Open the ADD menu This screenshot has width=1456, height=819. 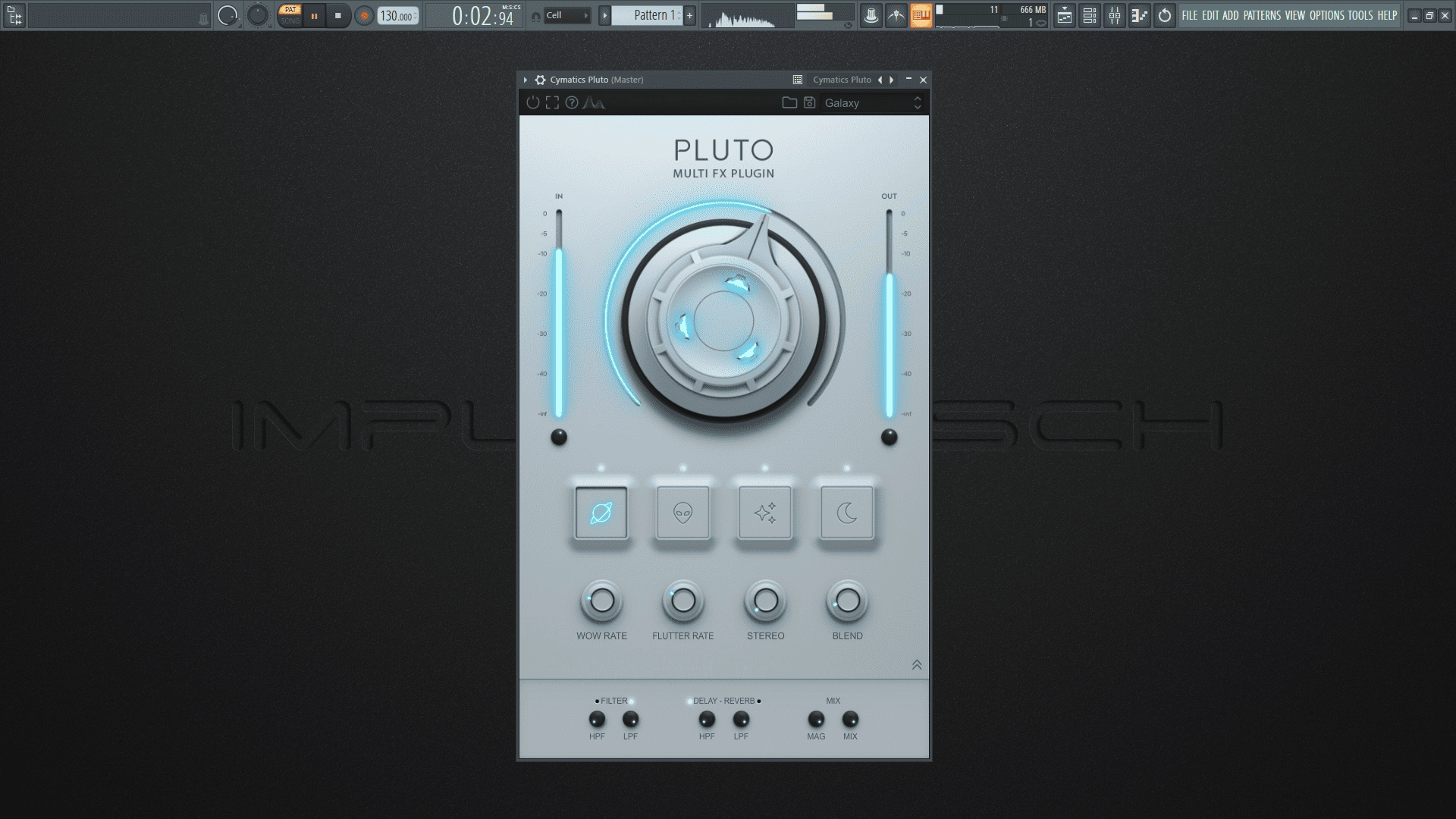[1230, 15]
